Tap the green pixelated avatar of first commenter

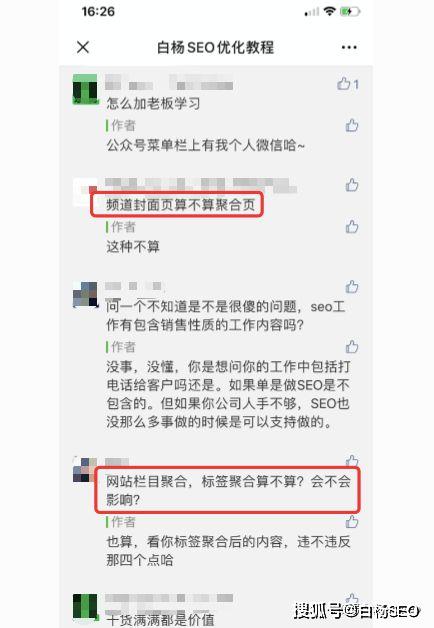tap(85, 89)
